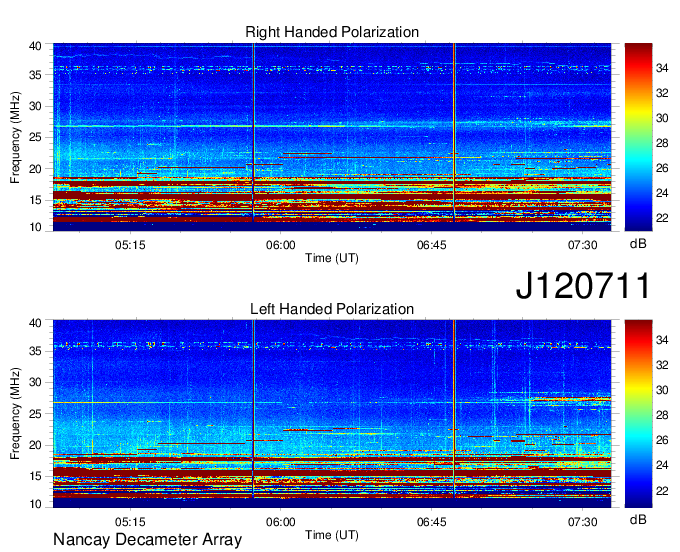The width and height of the screenshot is (680, 552).
Task: Click the 07:30 tick label on top plot
Action: tap(582, 245)
